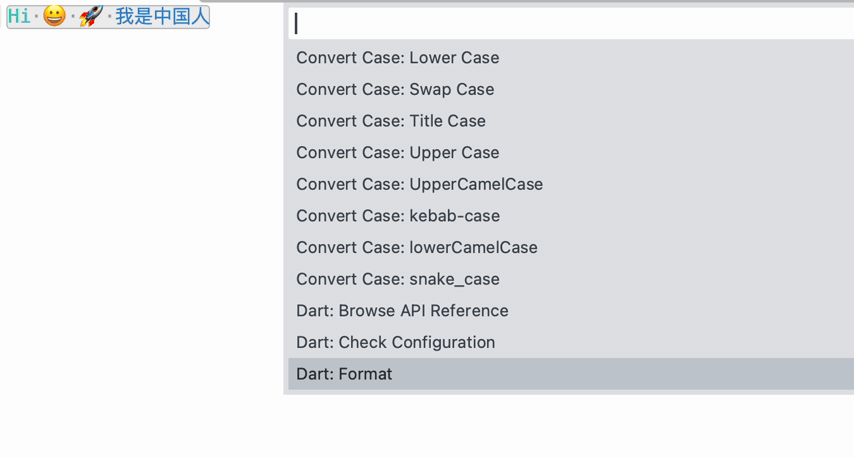This screenshot has width=854, height=458.
Task: Select Convert Case: Lower Case command
Action: pos(571,58)
